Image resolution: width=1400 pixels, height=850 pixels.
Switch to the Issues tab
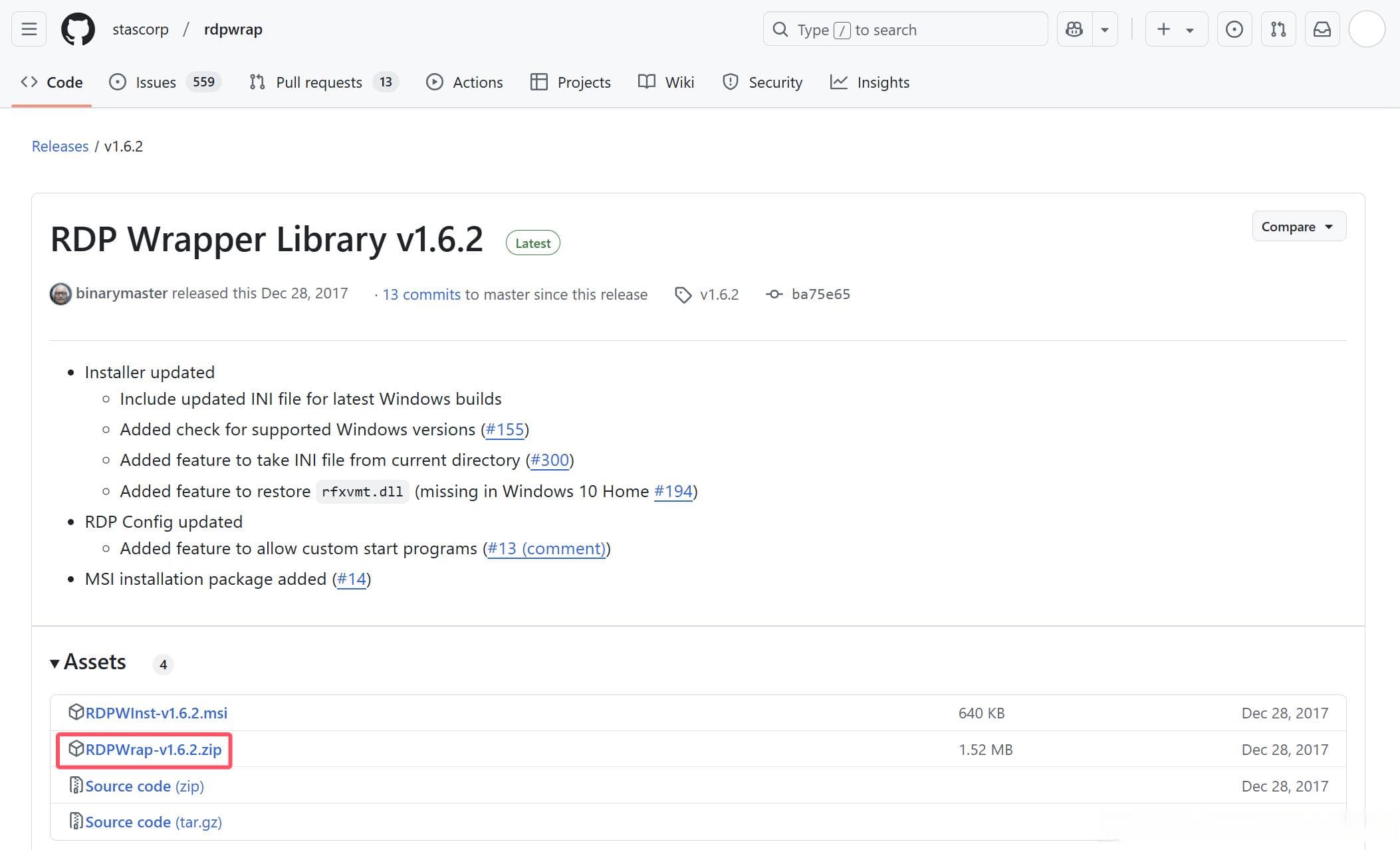click(x=164, y=82)
